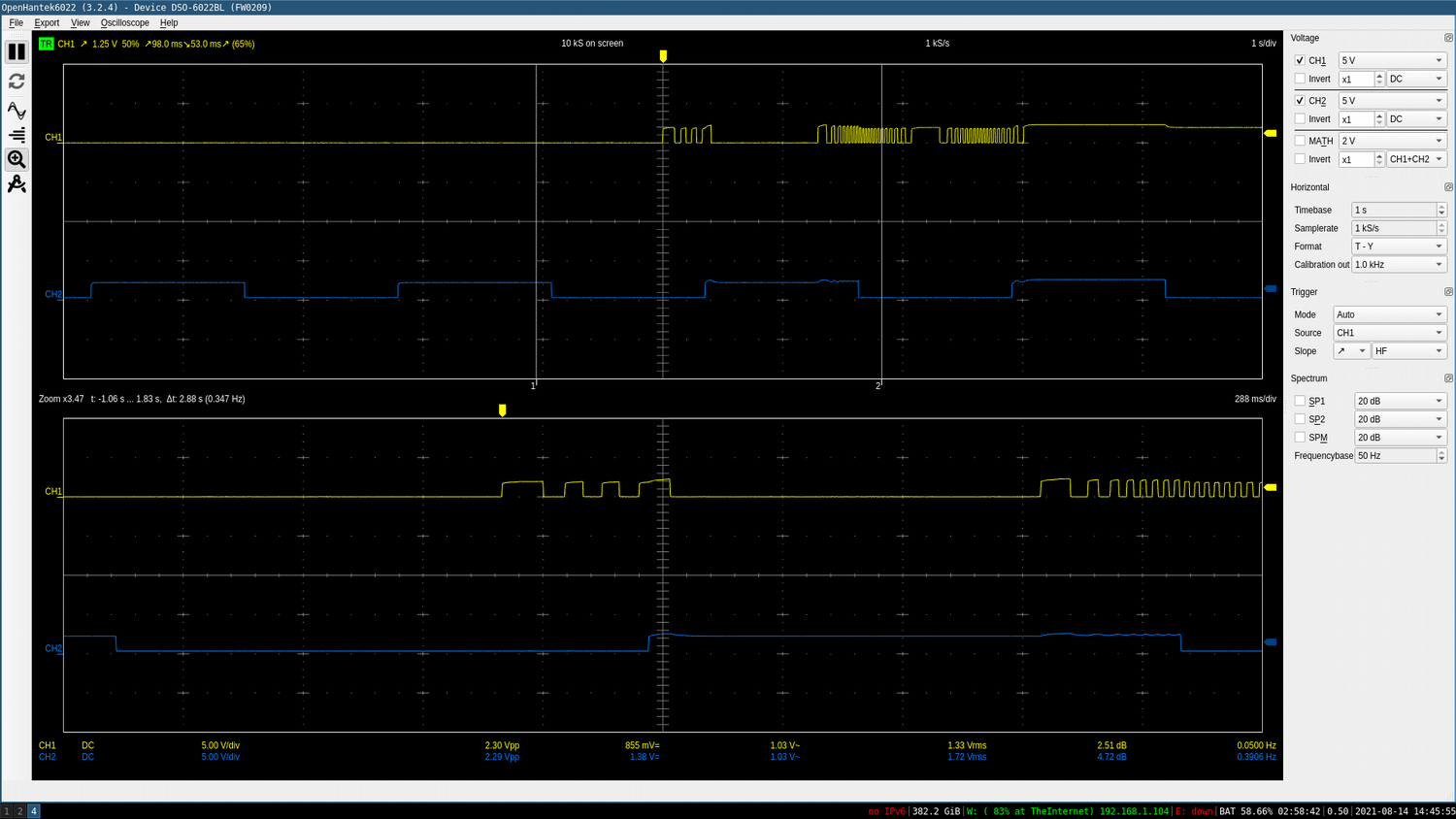Click the green TR trigger status indicator

(46, 44)
